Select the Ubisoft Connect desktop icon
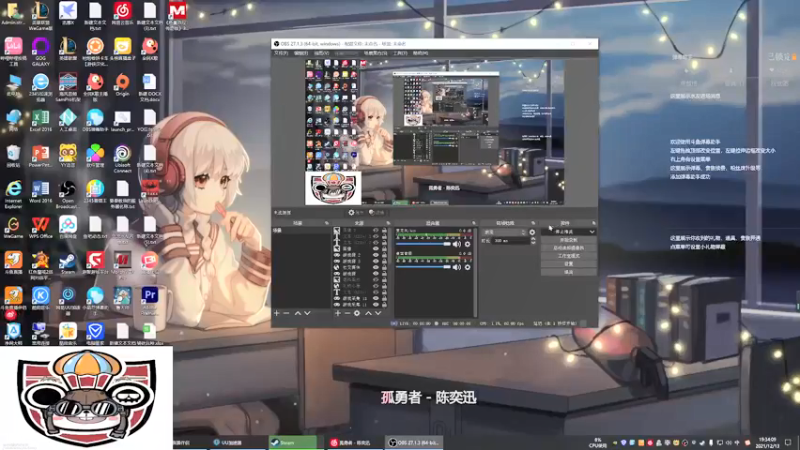This screenshot has height=450, width=800. [122, 159]
